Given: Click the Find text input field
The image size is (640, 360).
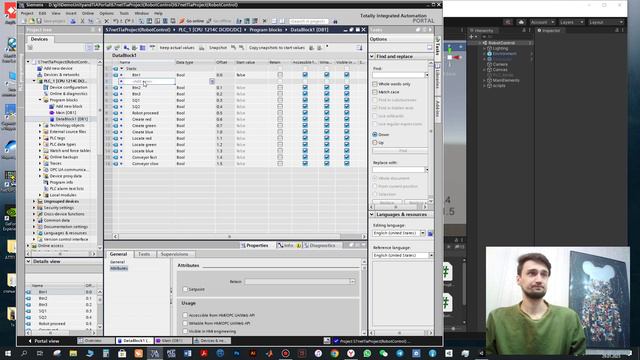Looking at the screenshot, I should pyautogui.click(x=398, y=75).
